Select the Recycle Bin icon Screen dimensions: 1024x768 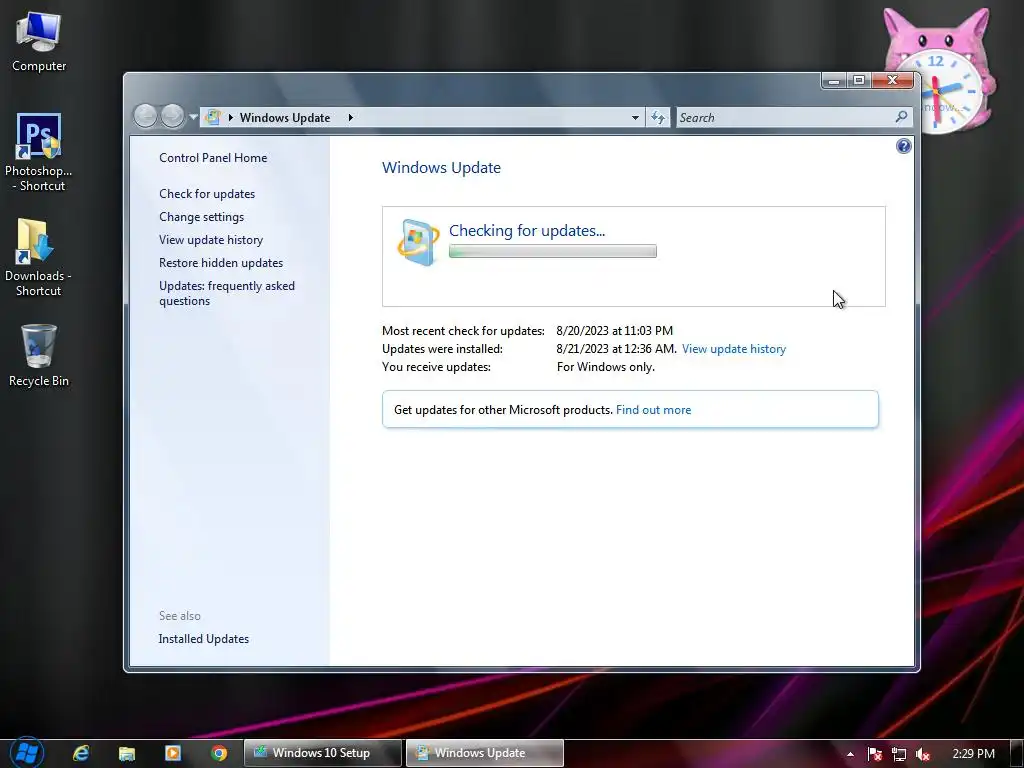coord(39,355)
